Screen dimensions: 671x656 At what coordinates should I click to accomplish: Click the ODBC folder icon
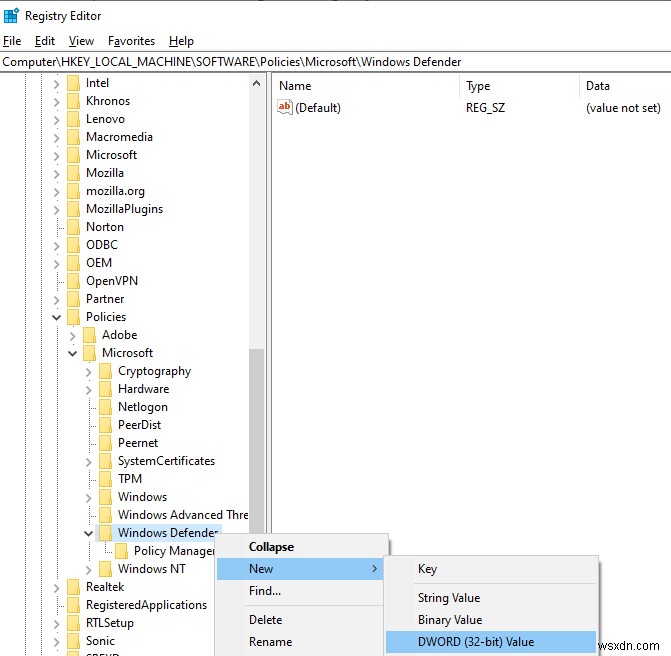(74, 245)
